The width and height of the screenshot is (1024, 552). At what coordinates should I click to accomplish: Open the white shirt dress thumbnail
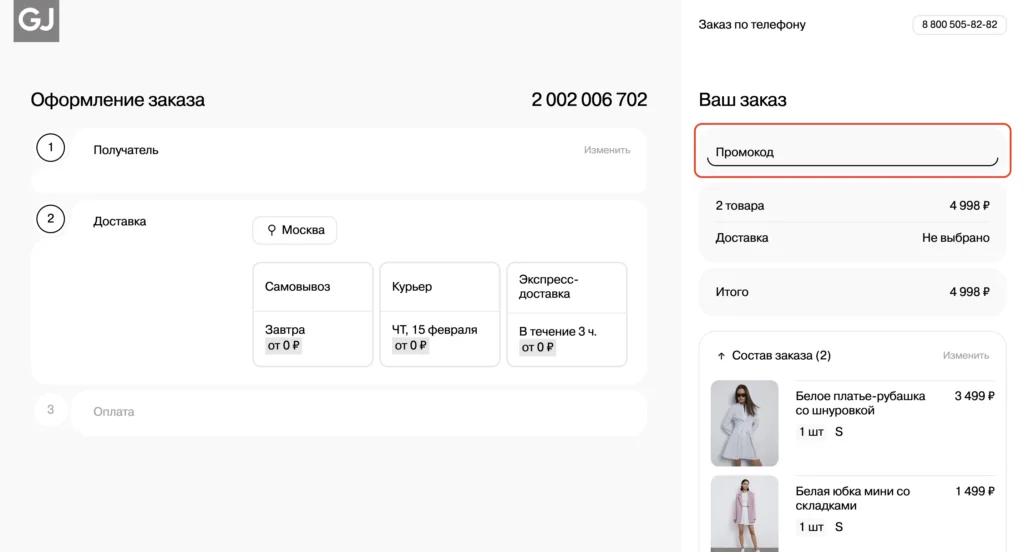tap(744, 423)
